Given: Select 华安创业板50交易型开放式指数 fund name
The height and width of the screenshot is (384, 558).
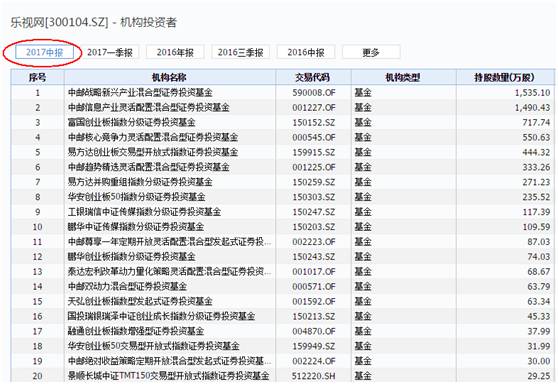Looking at the screenshot, I should point(154,346).
